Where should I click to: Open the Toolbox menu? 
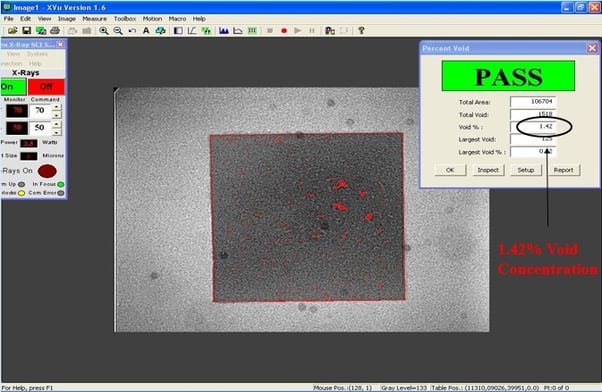click(125, 18)
